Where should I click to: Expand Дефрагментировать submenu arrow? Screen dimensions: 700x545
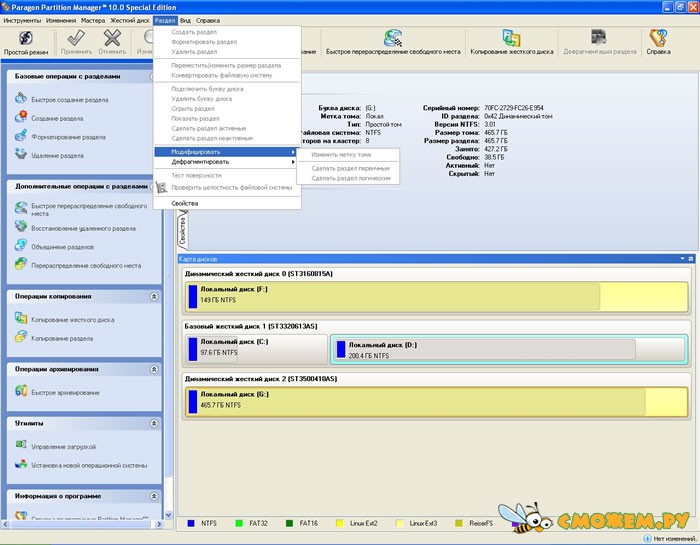pos(293,162)
